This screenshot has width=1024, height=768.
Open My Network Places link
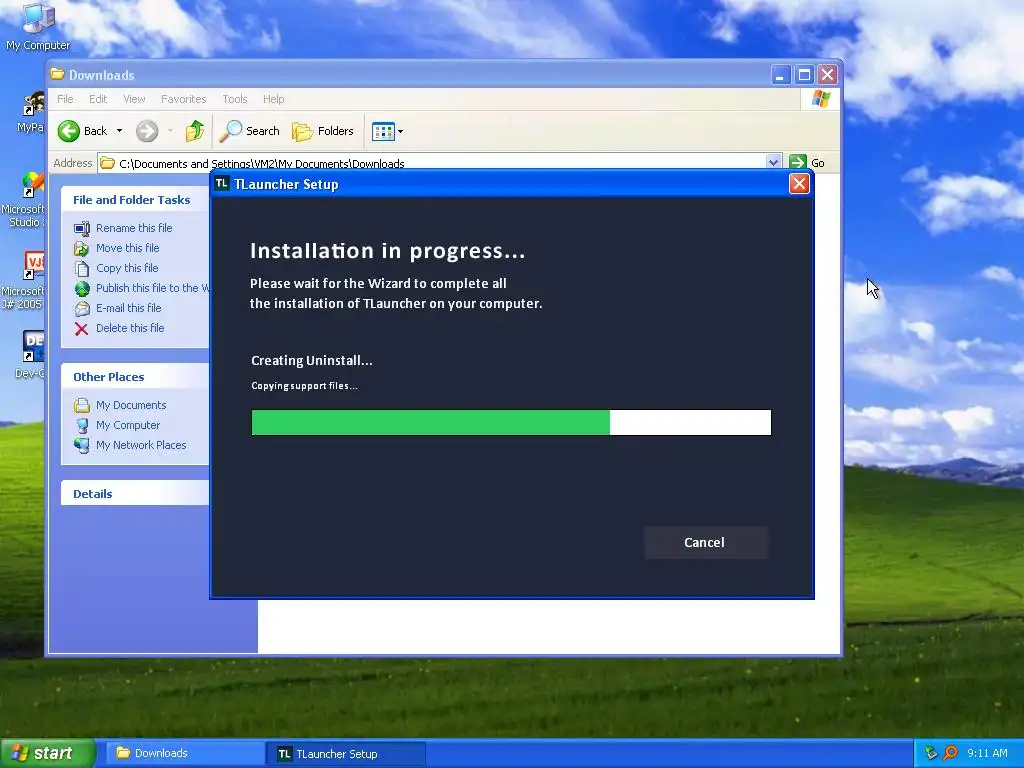(141, 445)
